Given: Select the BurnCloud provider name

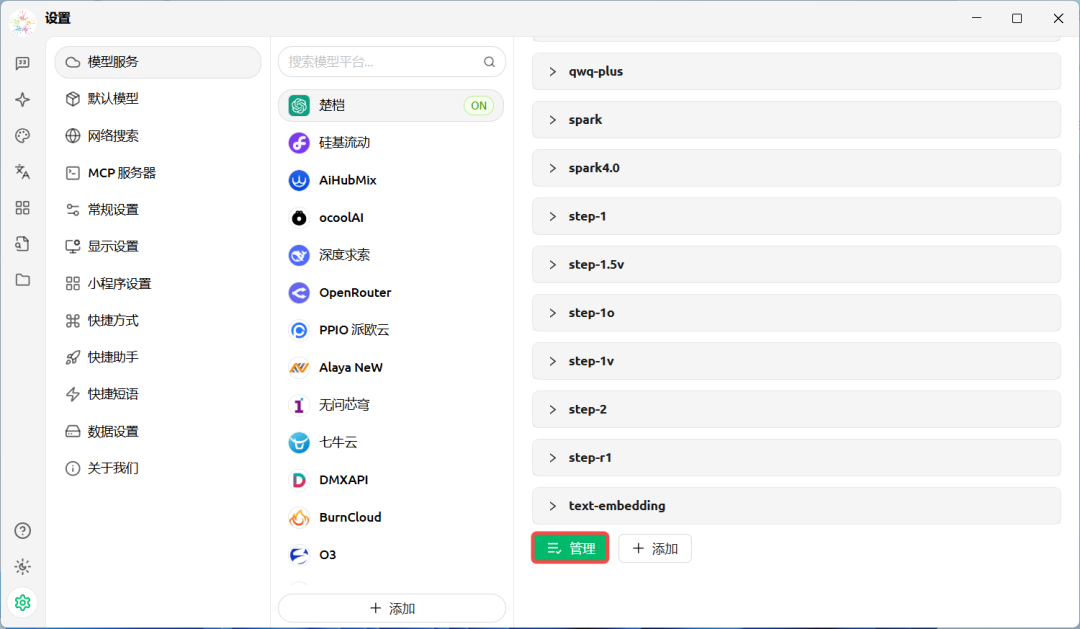Looking at the screenshot, I should tap(350, 517).
